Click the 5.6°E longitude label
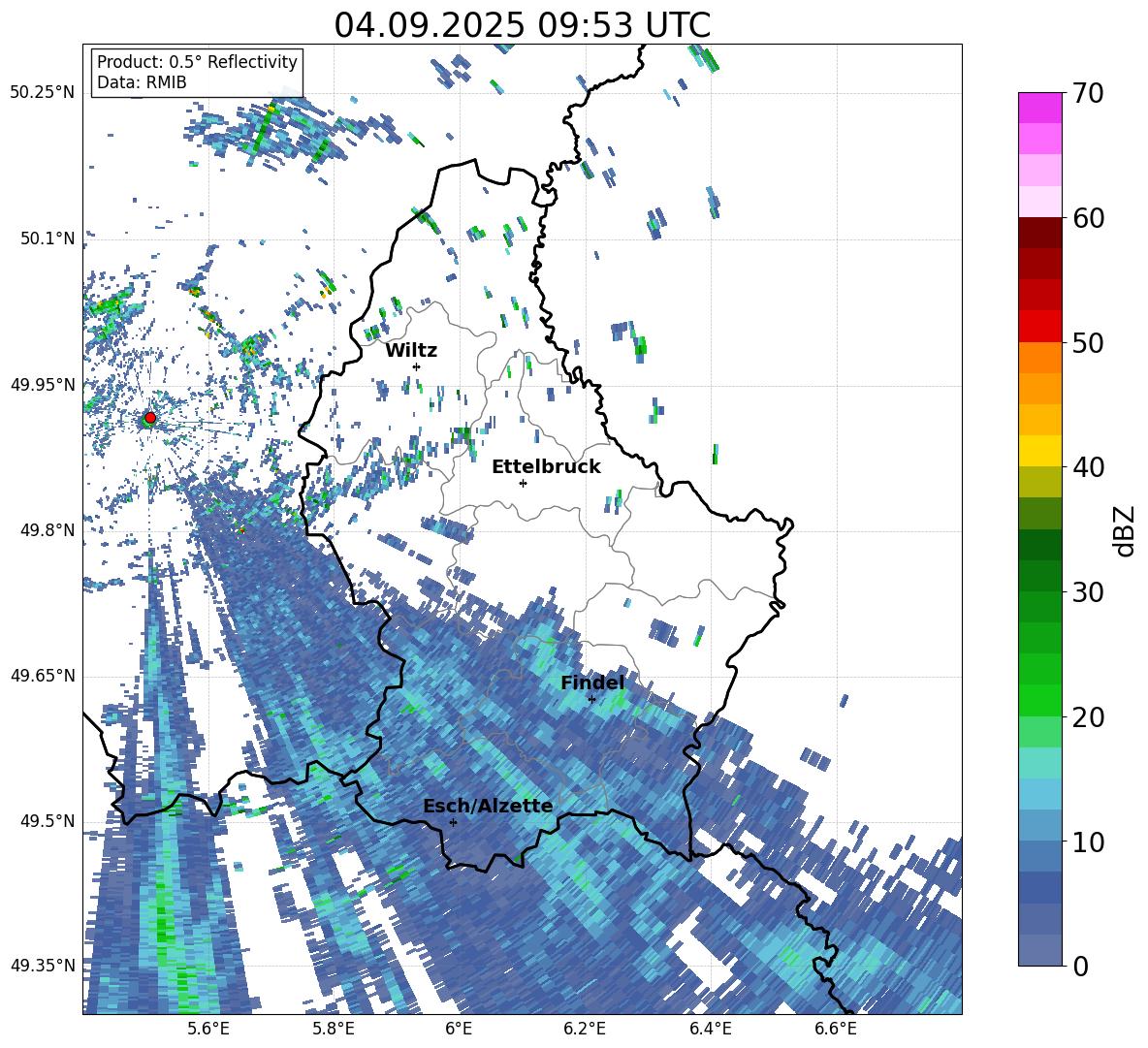Screen dimensions: 1148x1048 pyautogui.click(x=207, y=1030)
